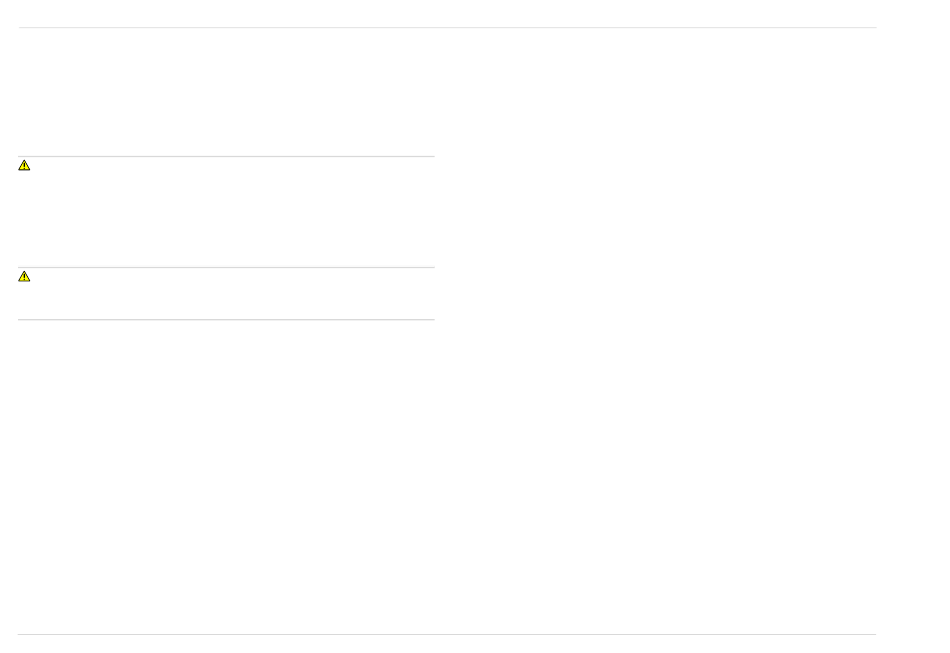
Task: Click the lower yellow warning triangle icon
Action: (x=24, y=277)
